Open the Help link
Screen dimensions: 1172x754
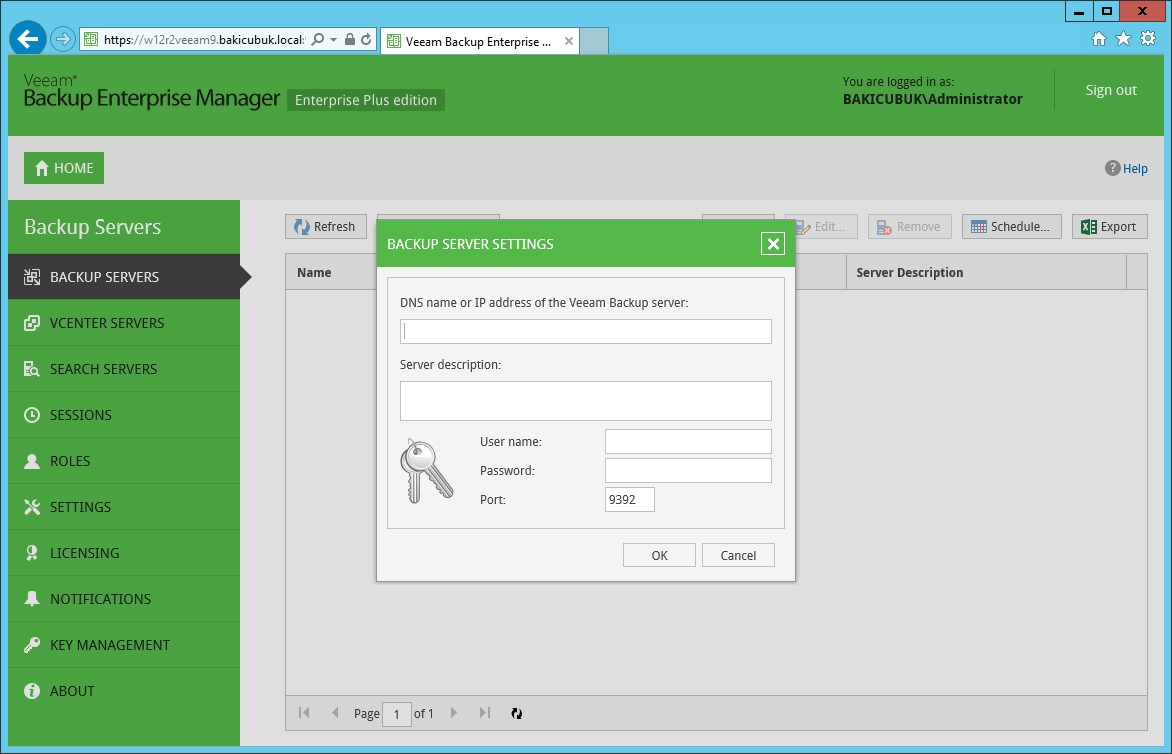coord(1135,169)
